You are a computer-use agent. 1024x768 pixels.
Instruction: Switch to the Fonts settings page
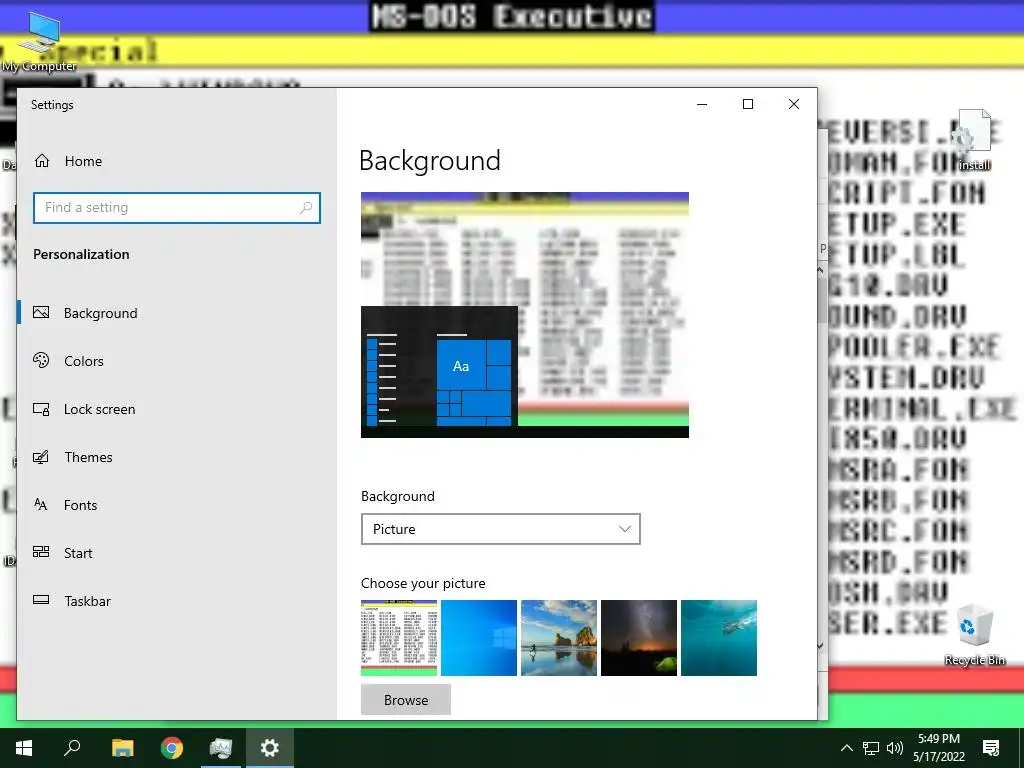click(80, 505)
